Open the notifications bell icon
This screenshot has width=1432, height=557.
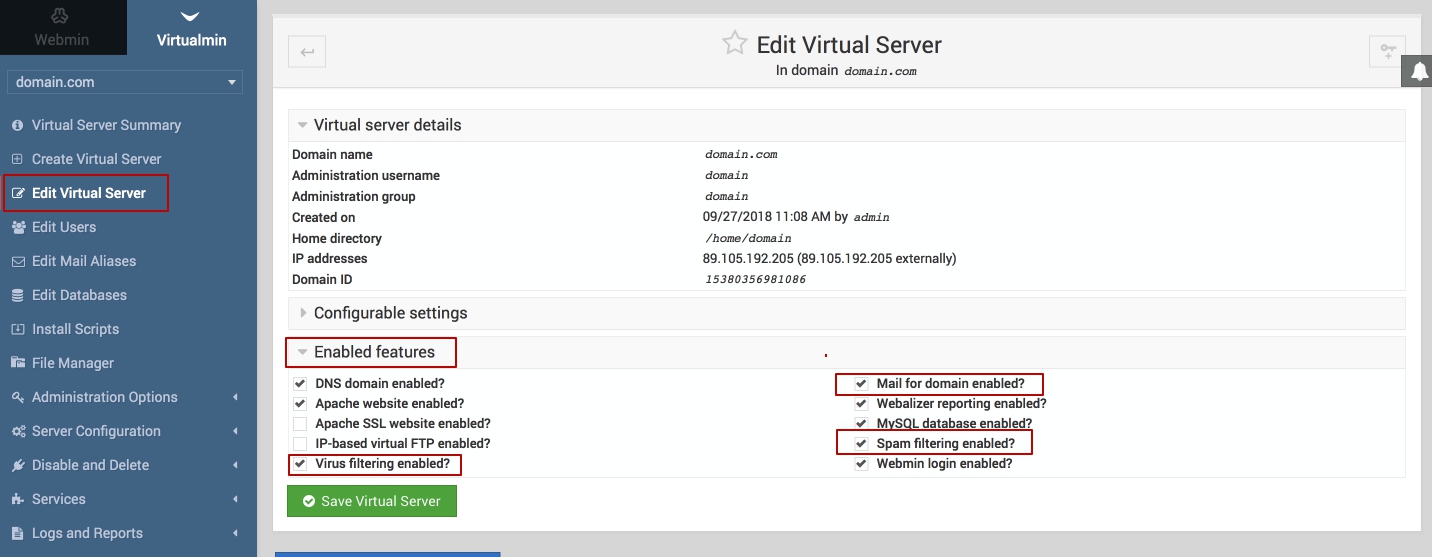(1419, 71)
